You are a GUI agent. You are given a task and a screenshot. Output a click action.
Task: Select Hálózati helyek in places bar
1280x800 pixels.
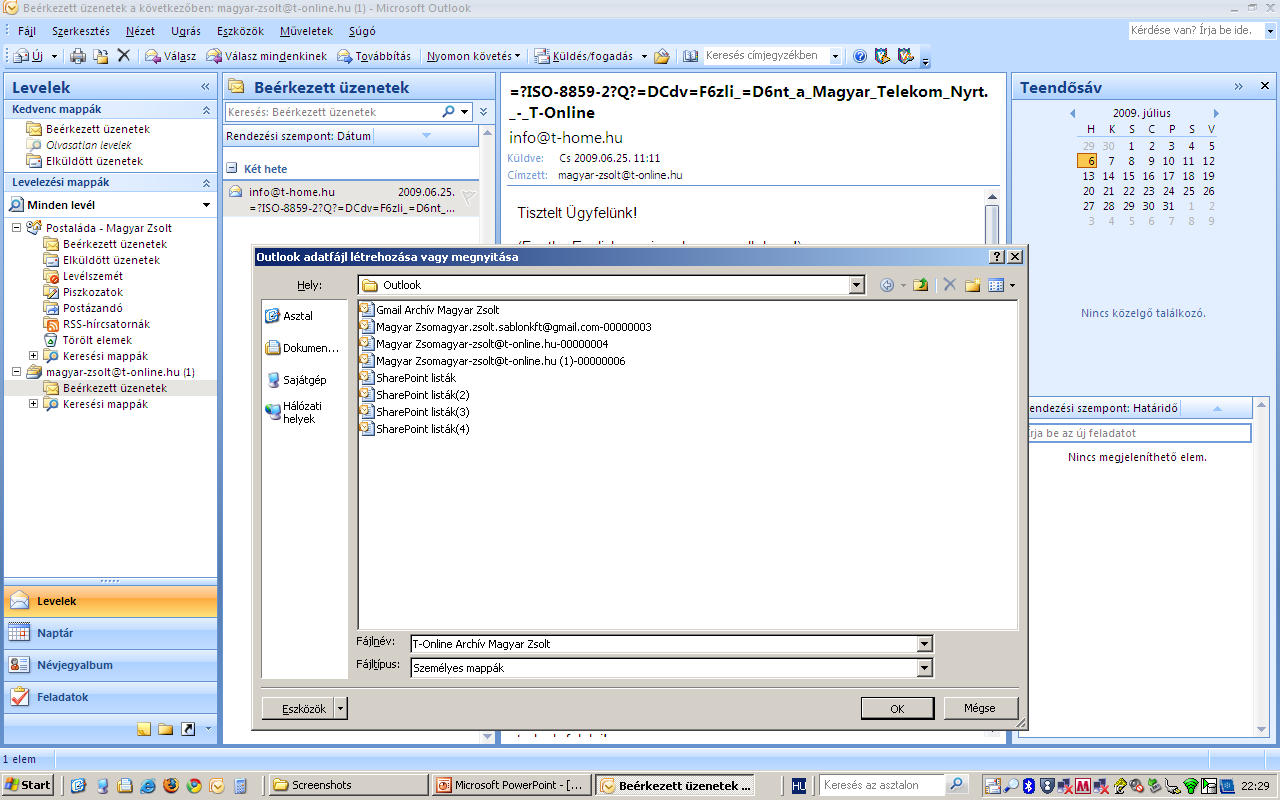point(295,412)
